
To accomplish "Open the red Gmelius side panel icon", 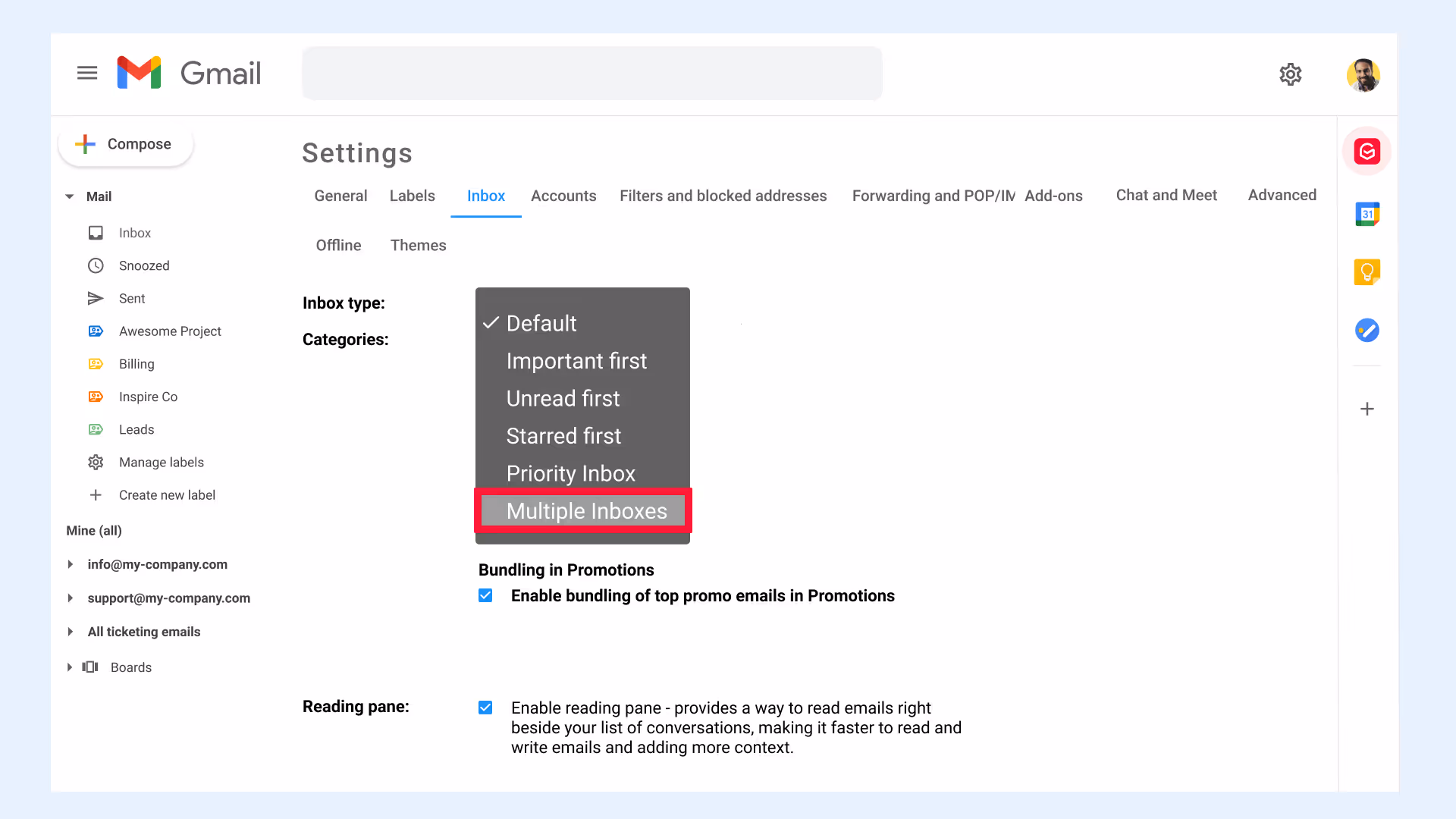I will (1367, 152).
